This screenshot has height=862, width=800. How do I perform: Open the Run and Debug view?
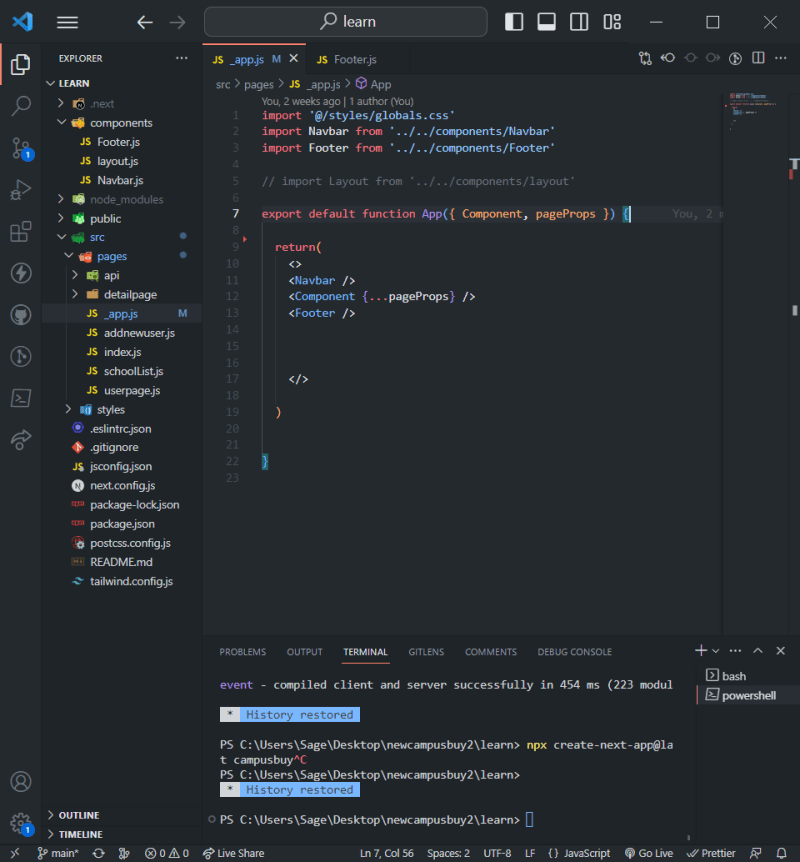[x=20, y=190]
